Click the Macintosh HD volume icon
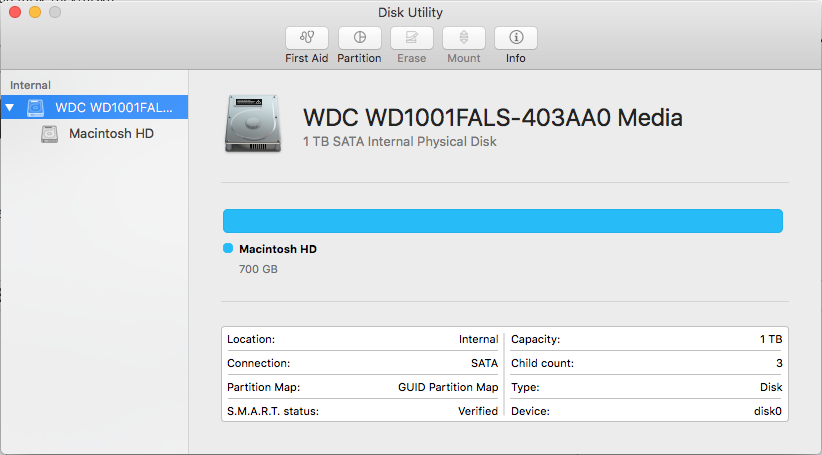822x455 pixels. 50,133
